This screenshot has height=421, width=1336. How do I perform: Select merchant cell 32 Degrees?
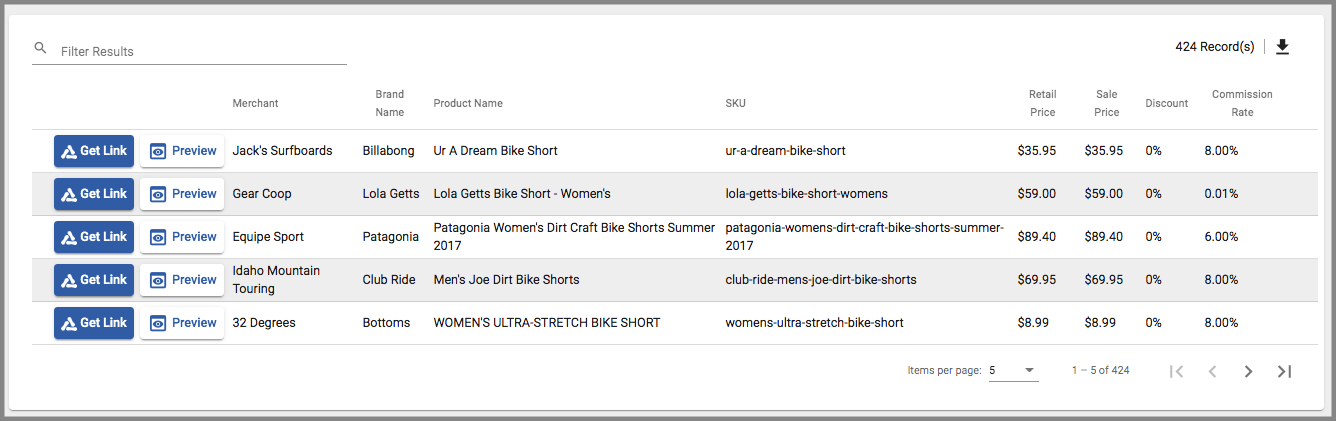264,323
